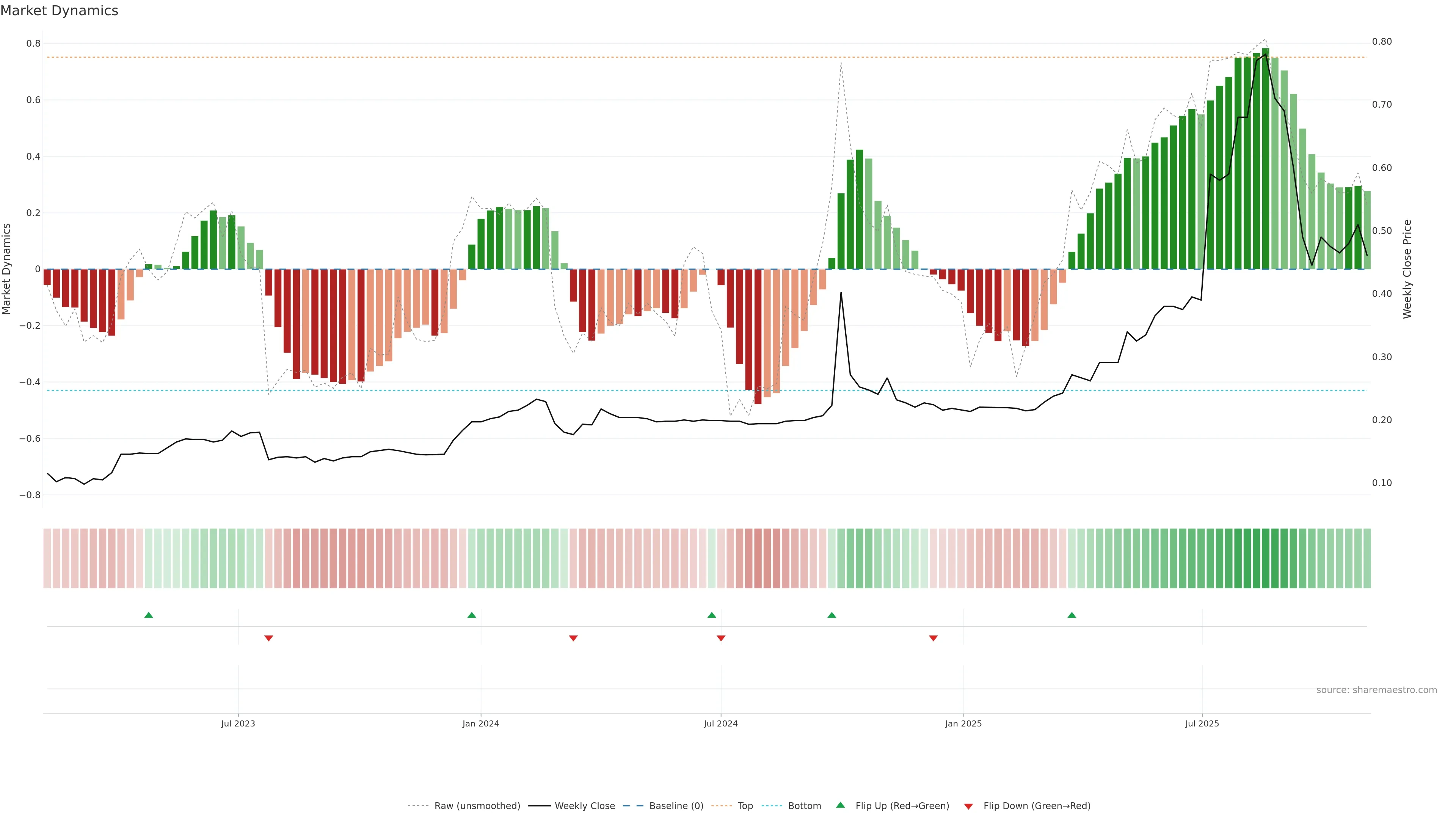
Task: Click the Jan 2025 x-axis label
Action: (963, 723)
